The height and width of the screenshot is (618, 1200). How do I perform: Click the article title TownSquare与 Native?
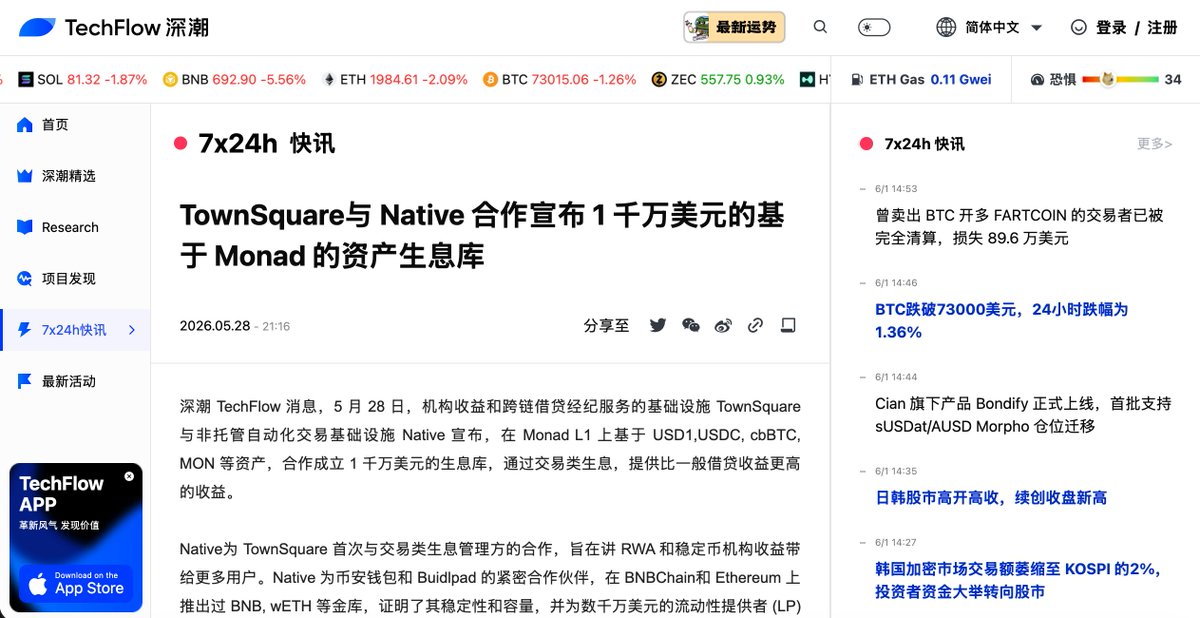[482, 235]
